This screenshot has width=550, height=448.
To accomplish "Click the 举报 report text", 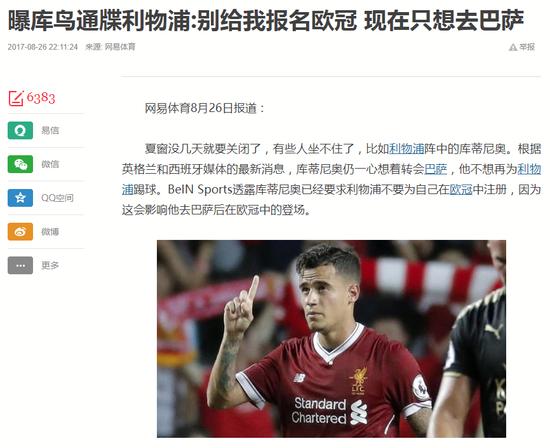I will [x=527, y=47].
